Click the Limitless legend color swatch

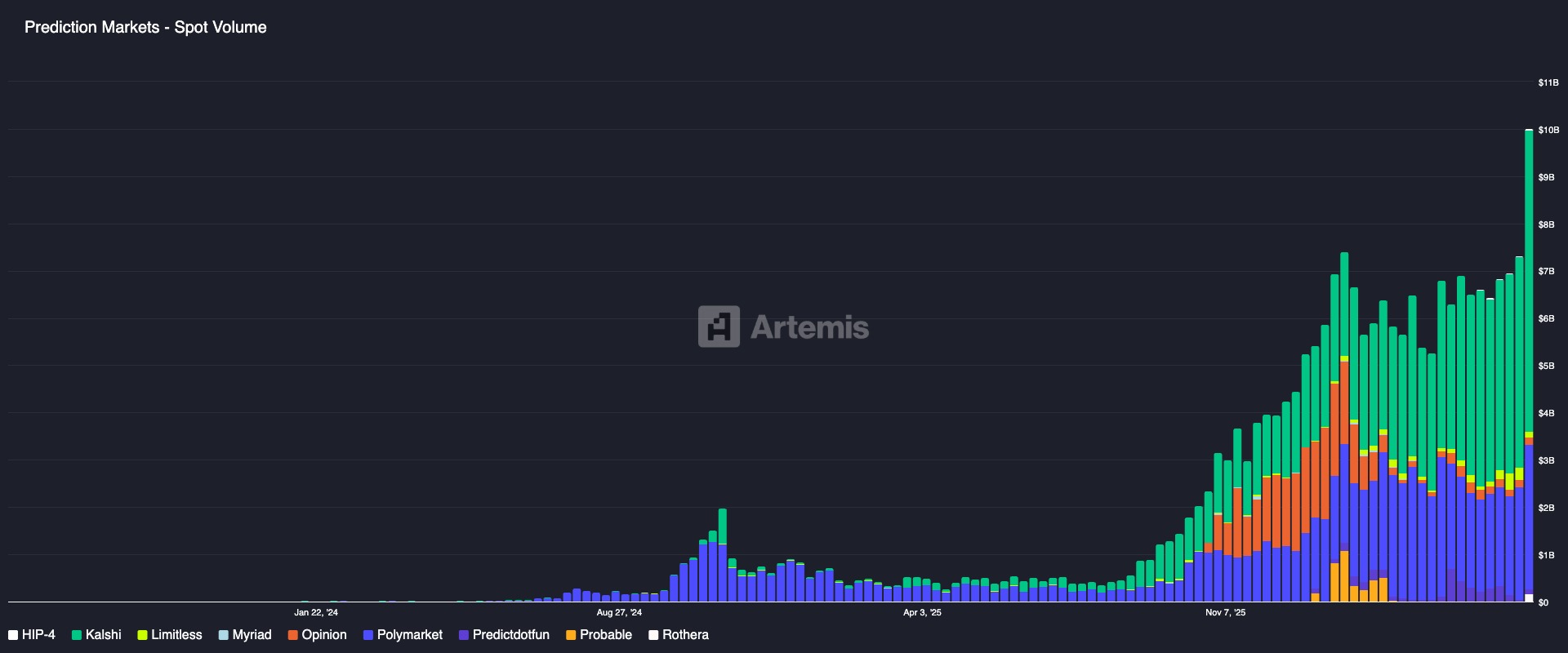pos(142,635)
